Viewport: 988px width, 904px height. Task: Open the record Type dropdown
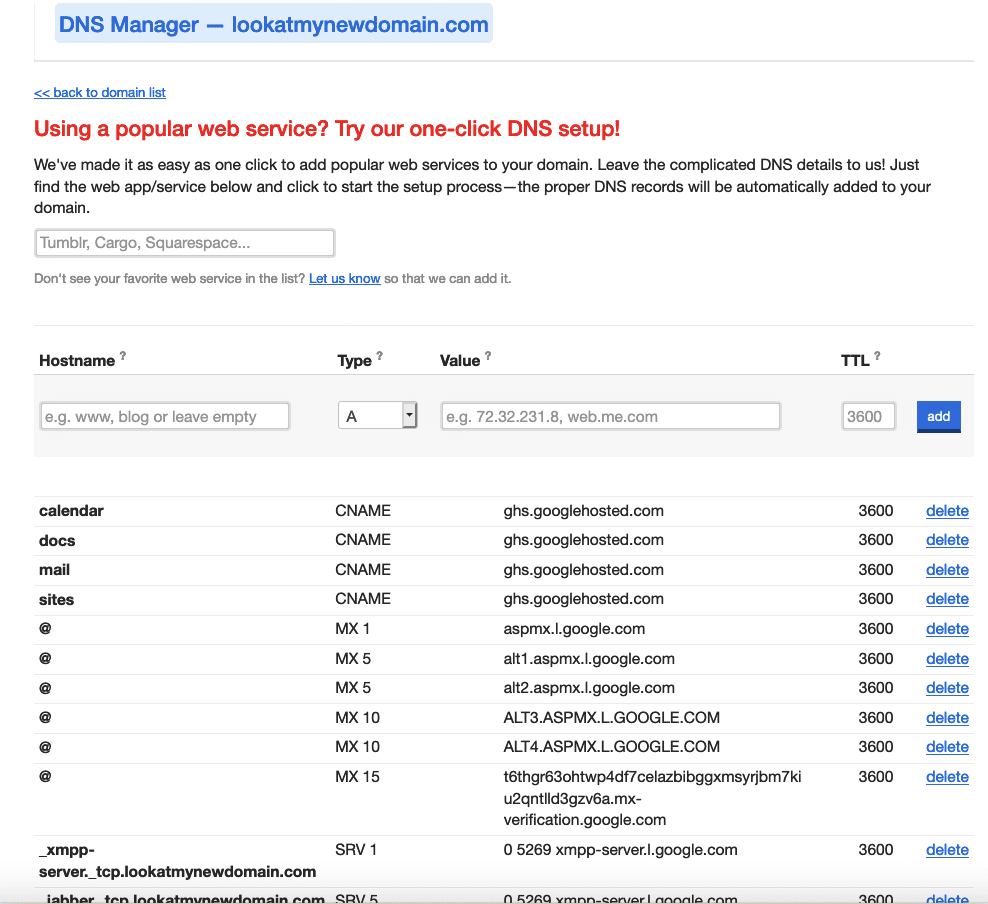coord(377,416)
